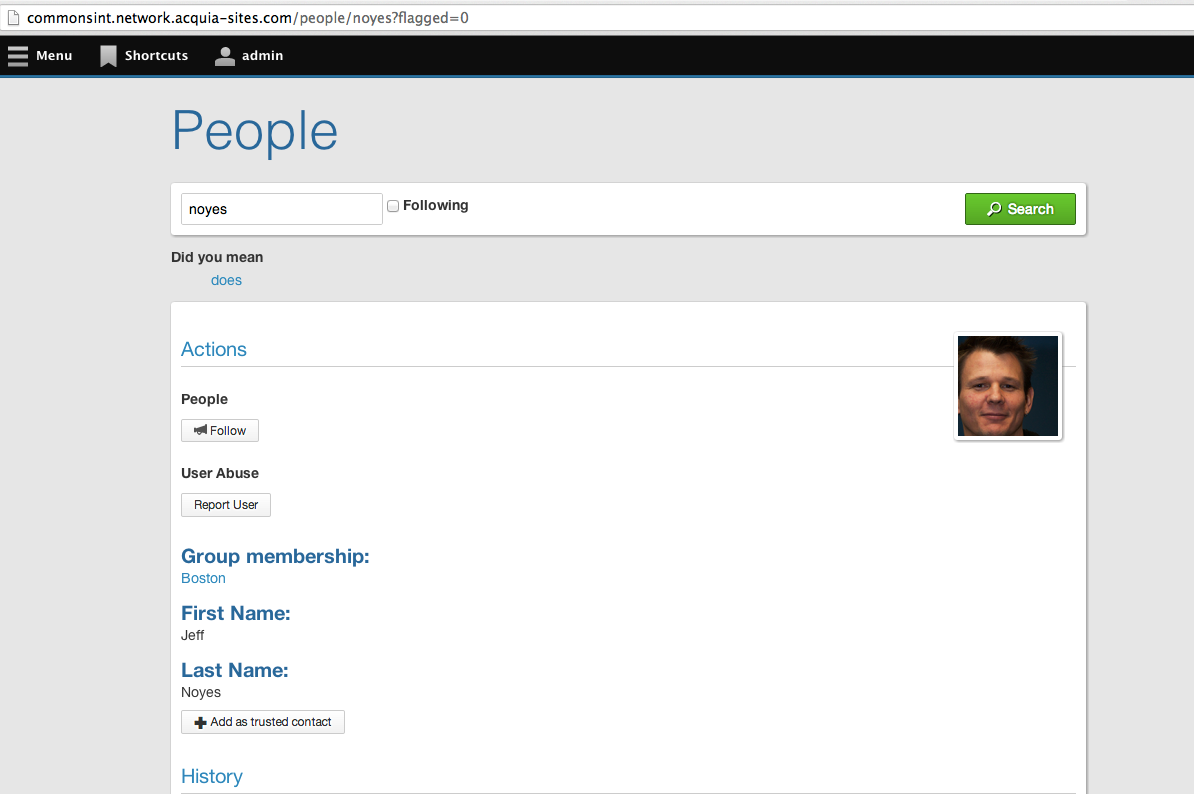The height and width of the screenshot is (794, 1194).
Task: Click the page icon in the address bar
Action: point(12,17)
